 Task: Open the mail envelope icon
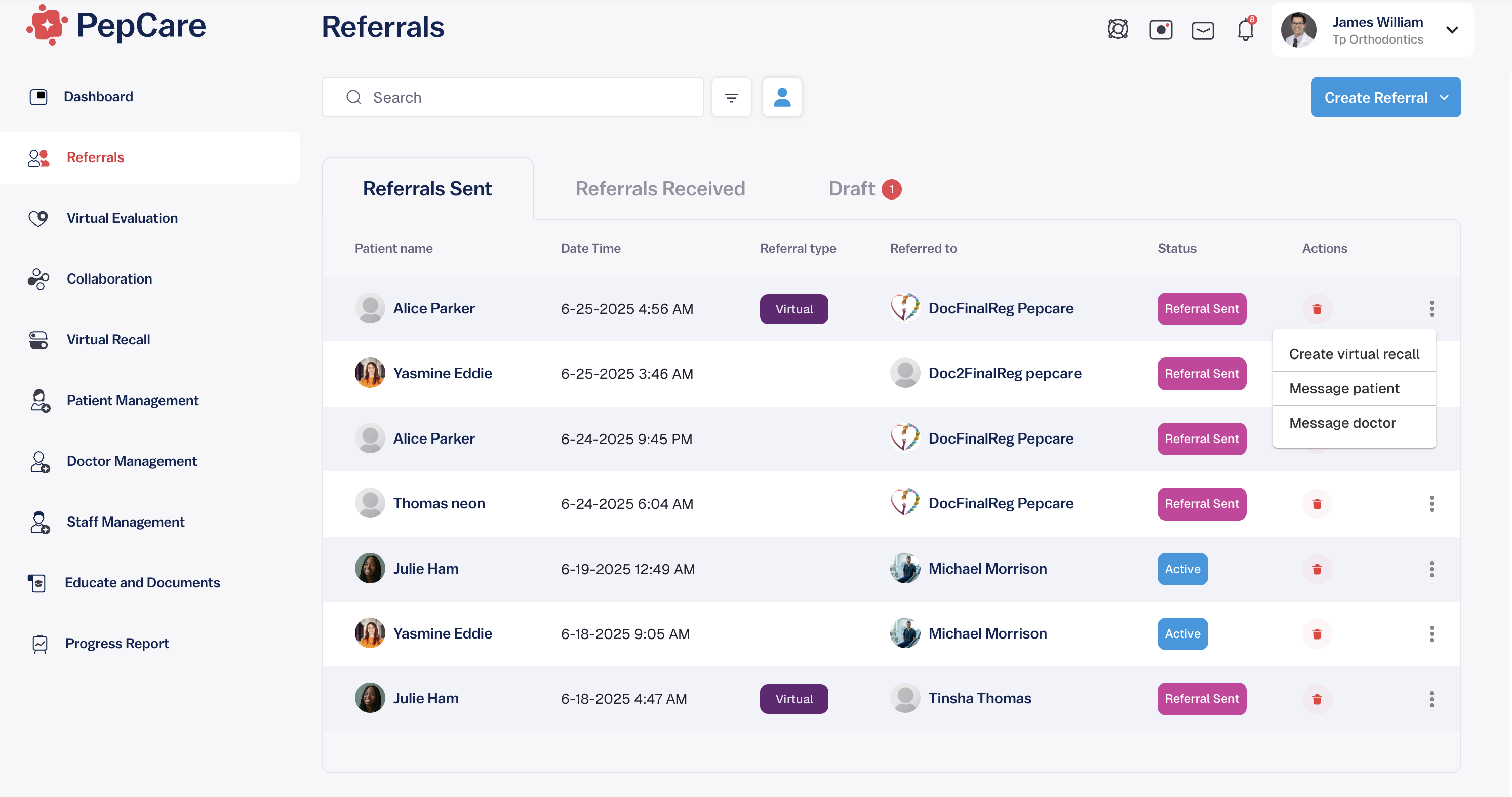coord(1203,30)
